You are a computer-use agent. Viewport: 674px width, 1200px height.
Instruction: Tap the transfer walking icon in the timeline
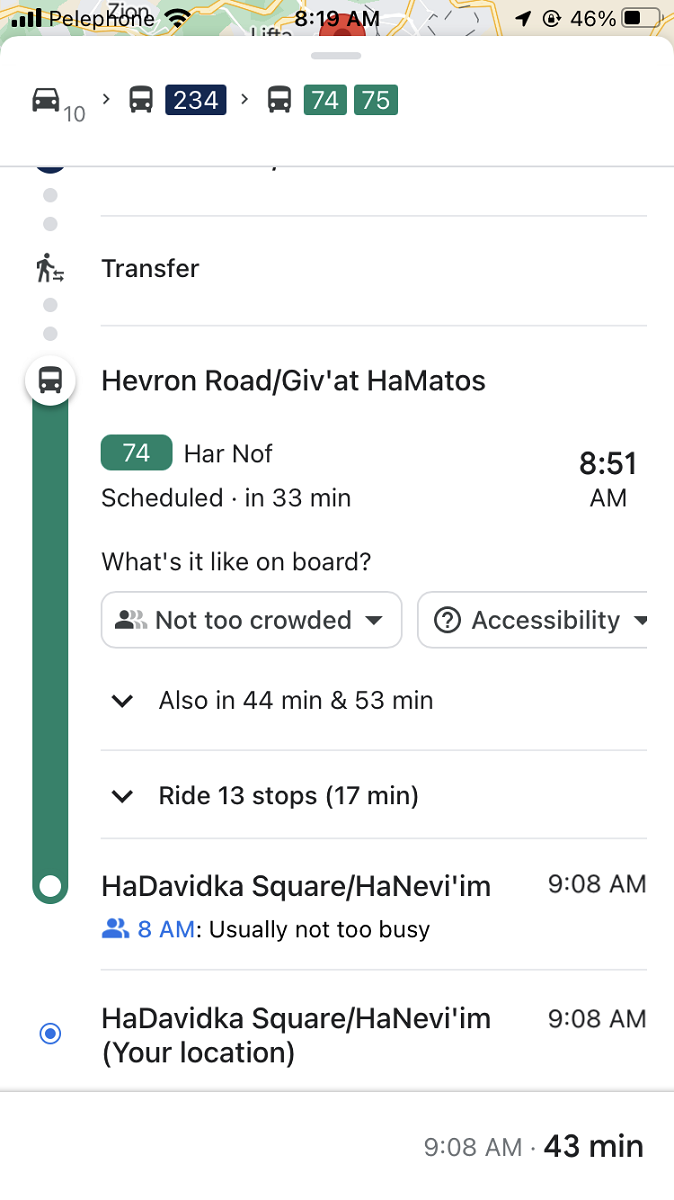49,268
